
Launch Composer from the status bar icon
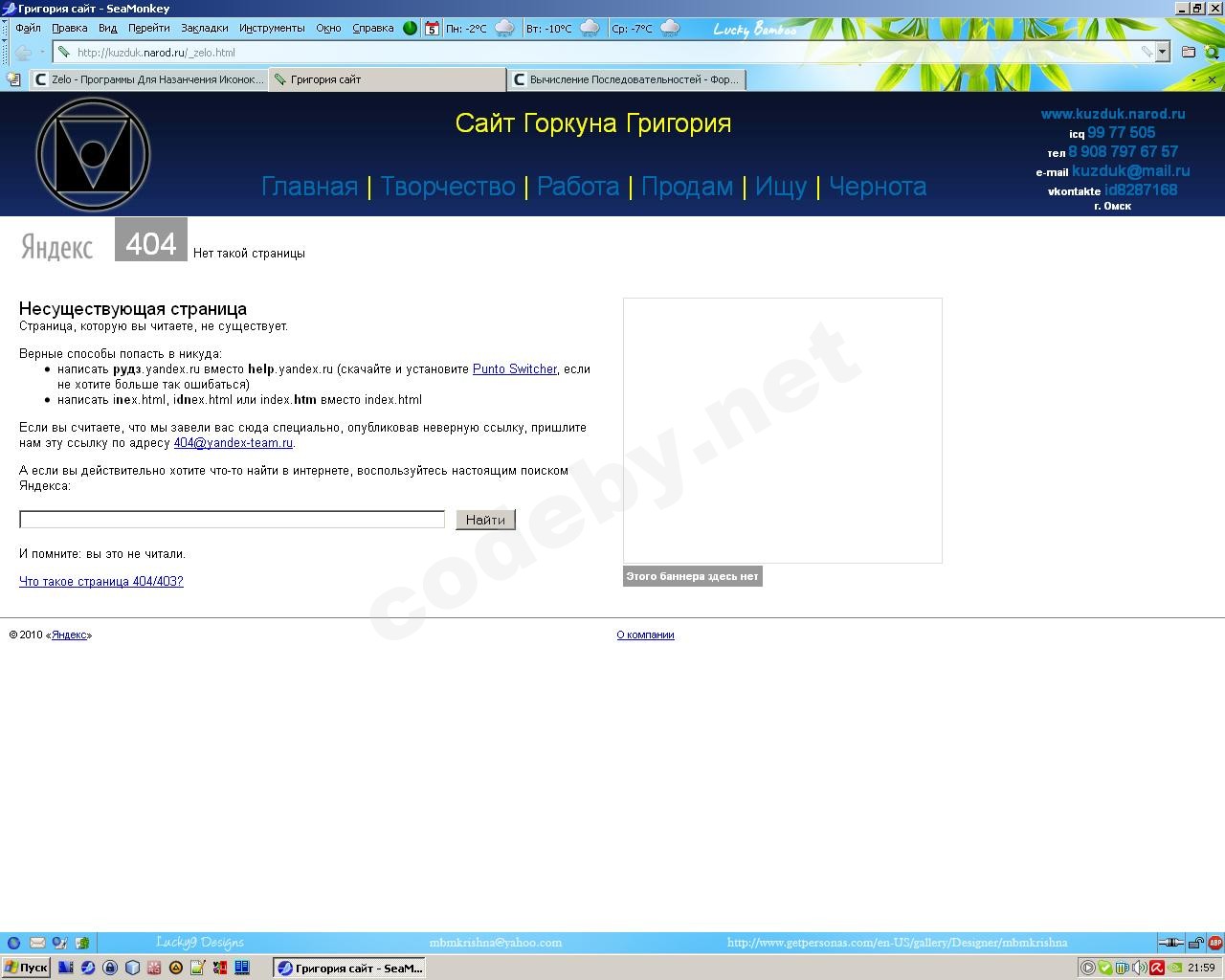click(59, 943)
